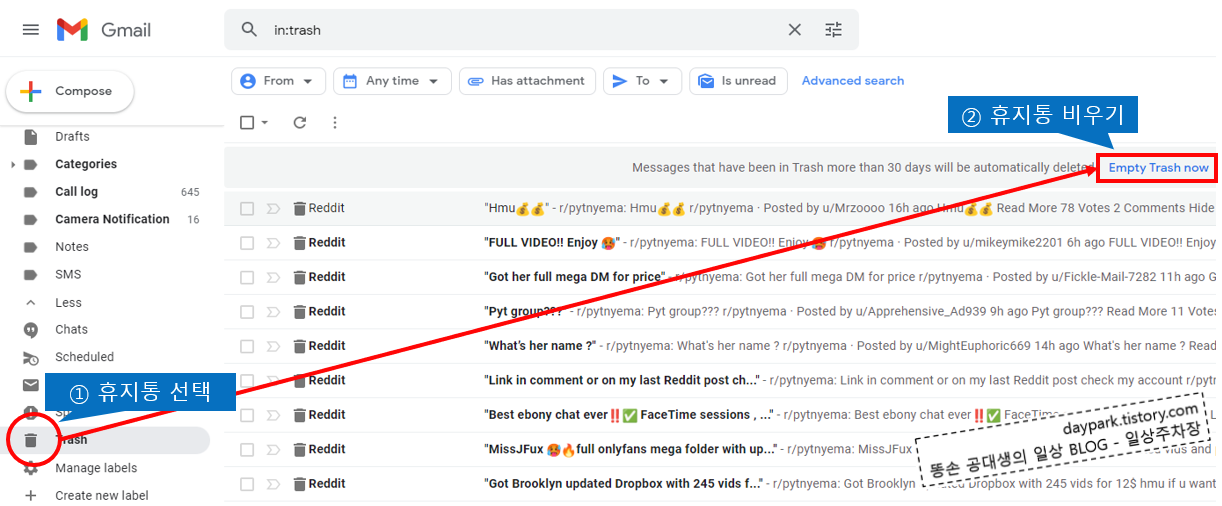Refresh the message list
Screen dimensions: 1222x506
pyautogui.click(x=299, y=122)
